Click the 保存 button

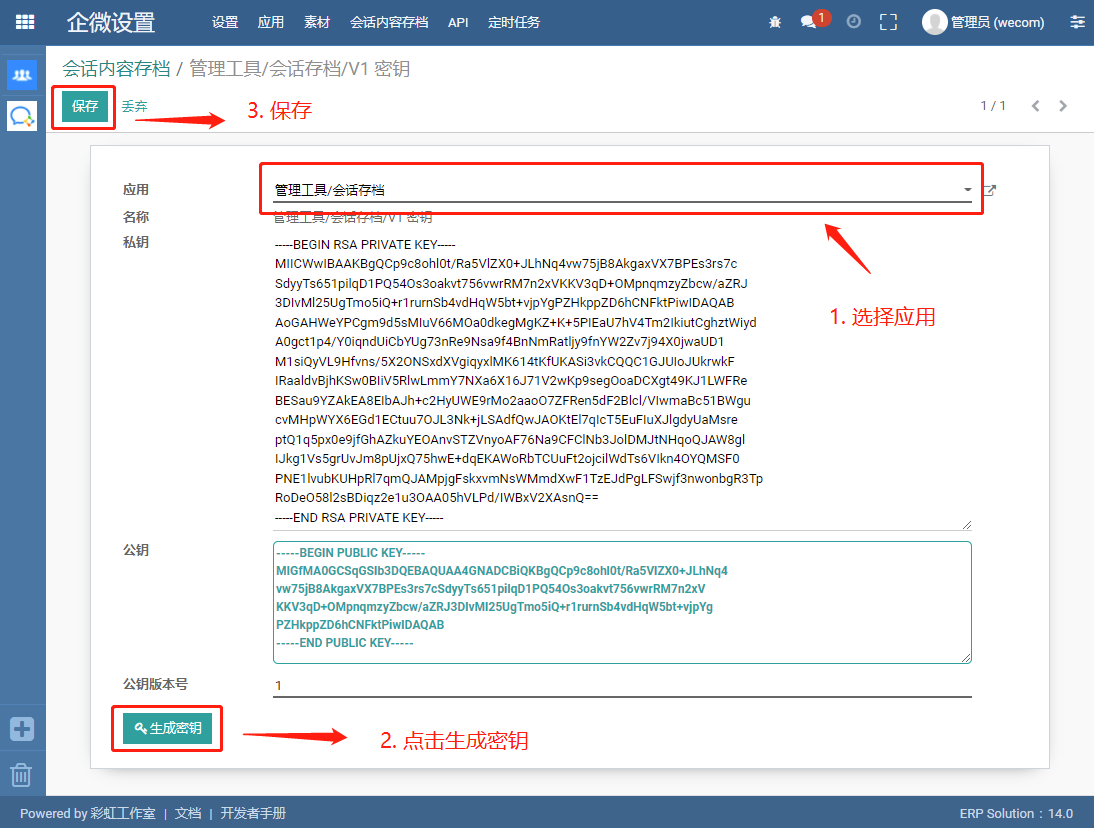84,107
